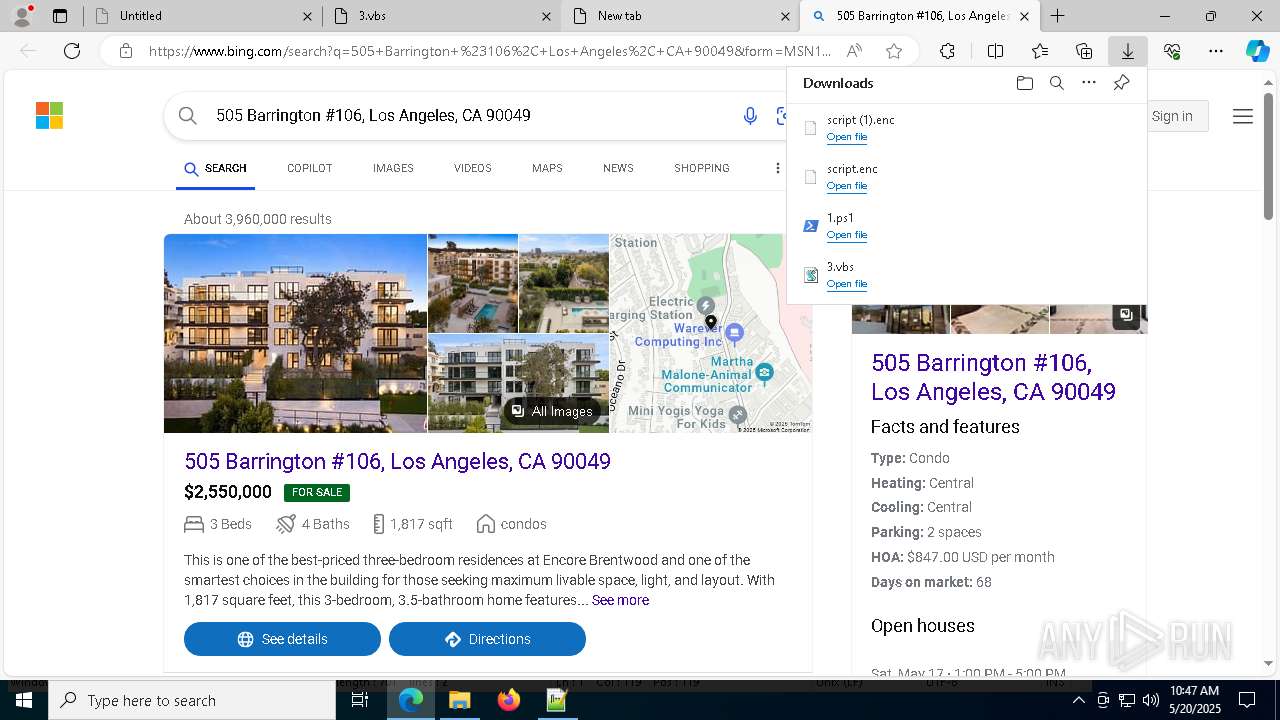Screen dimensions: 1280x720
Task: Open the Downloads folder icon
Action: pos(1025,83)
